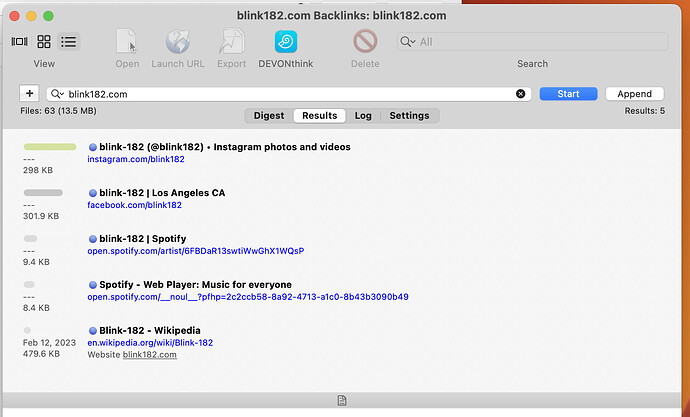Click the Open document toolbar icon
This screenshot has height=417, width=690.
pyautogui.click(x=127, y=41)
